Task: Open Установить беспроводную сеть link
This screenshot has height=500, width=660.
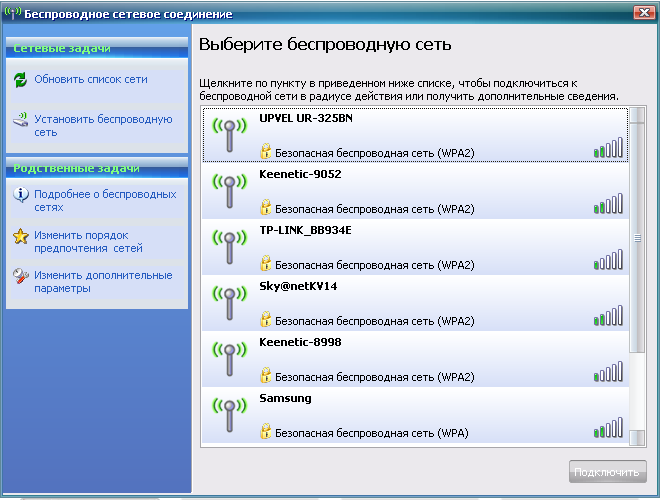Action: pos(103,125)
